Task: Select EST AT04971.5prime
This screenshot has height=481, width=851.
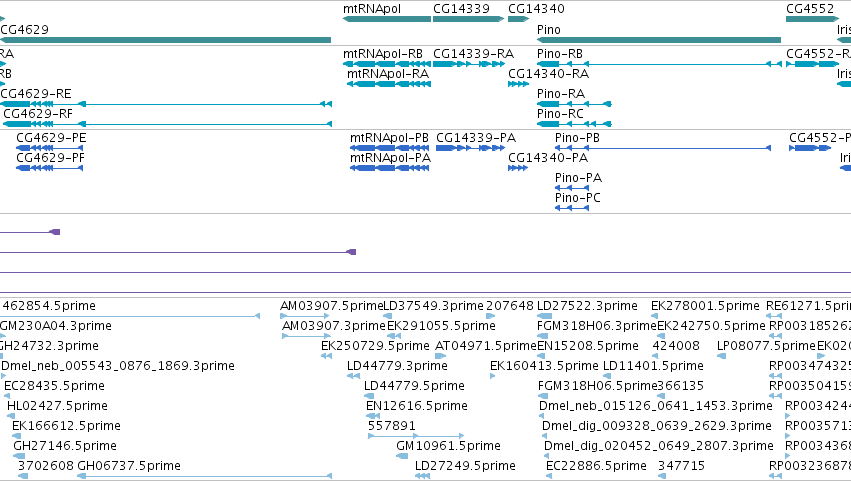Action: tap(486, 346)
